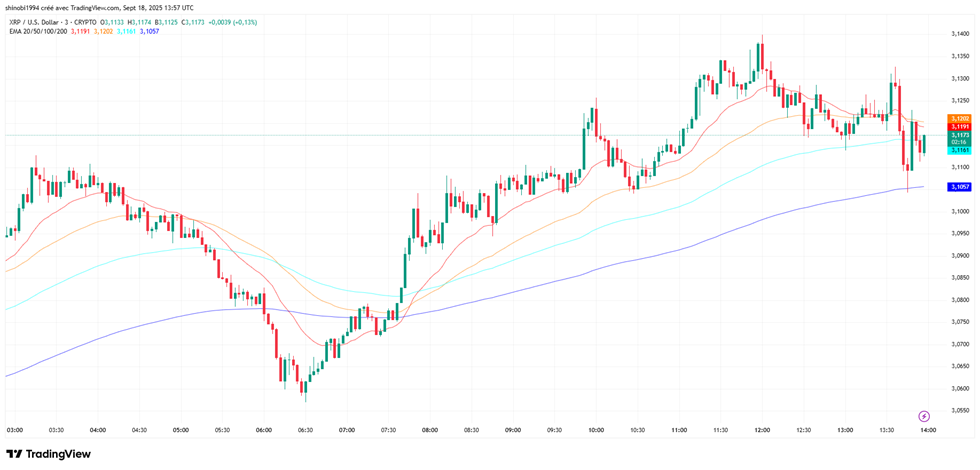The width and height of the screenshot is (980, 470).
Task: Click the green 3,1173 current price label
Action: tap(959, 135)
